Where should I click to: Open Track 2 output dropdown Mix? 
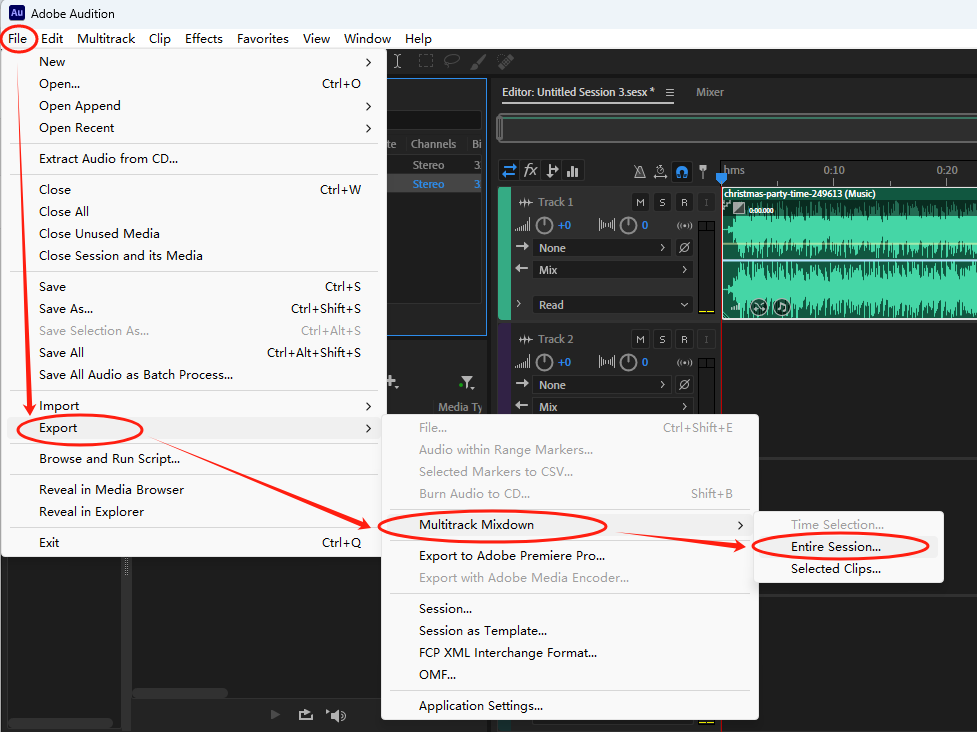click(x=613, y=407)
